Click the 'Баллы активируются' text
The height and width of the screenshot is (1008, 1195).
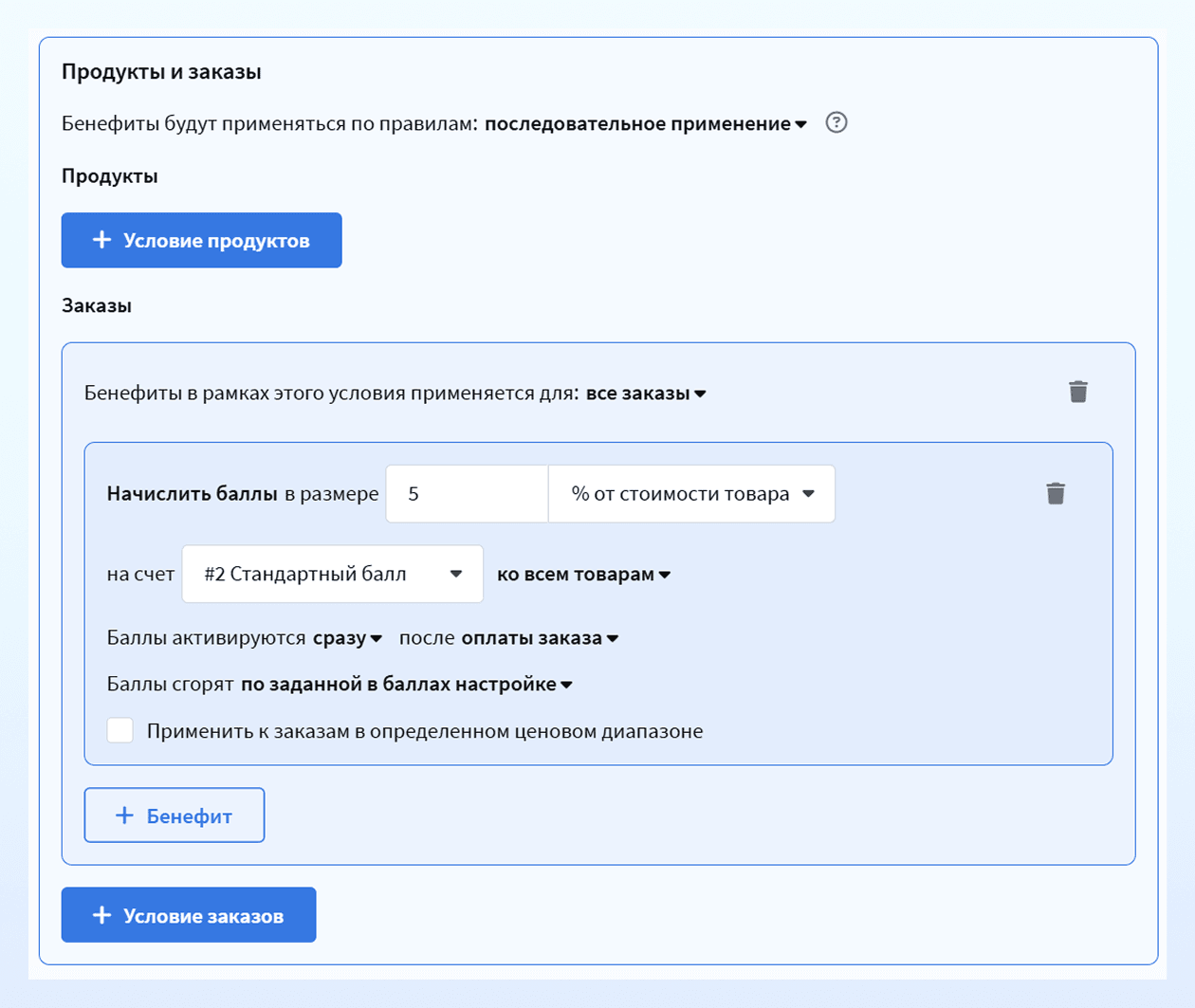[207, 638]
